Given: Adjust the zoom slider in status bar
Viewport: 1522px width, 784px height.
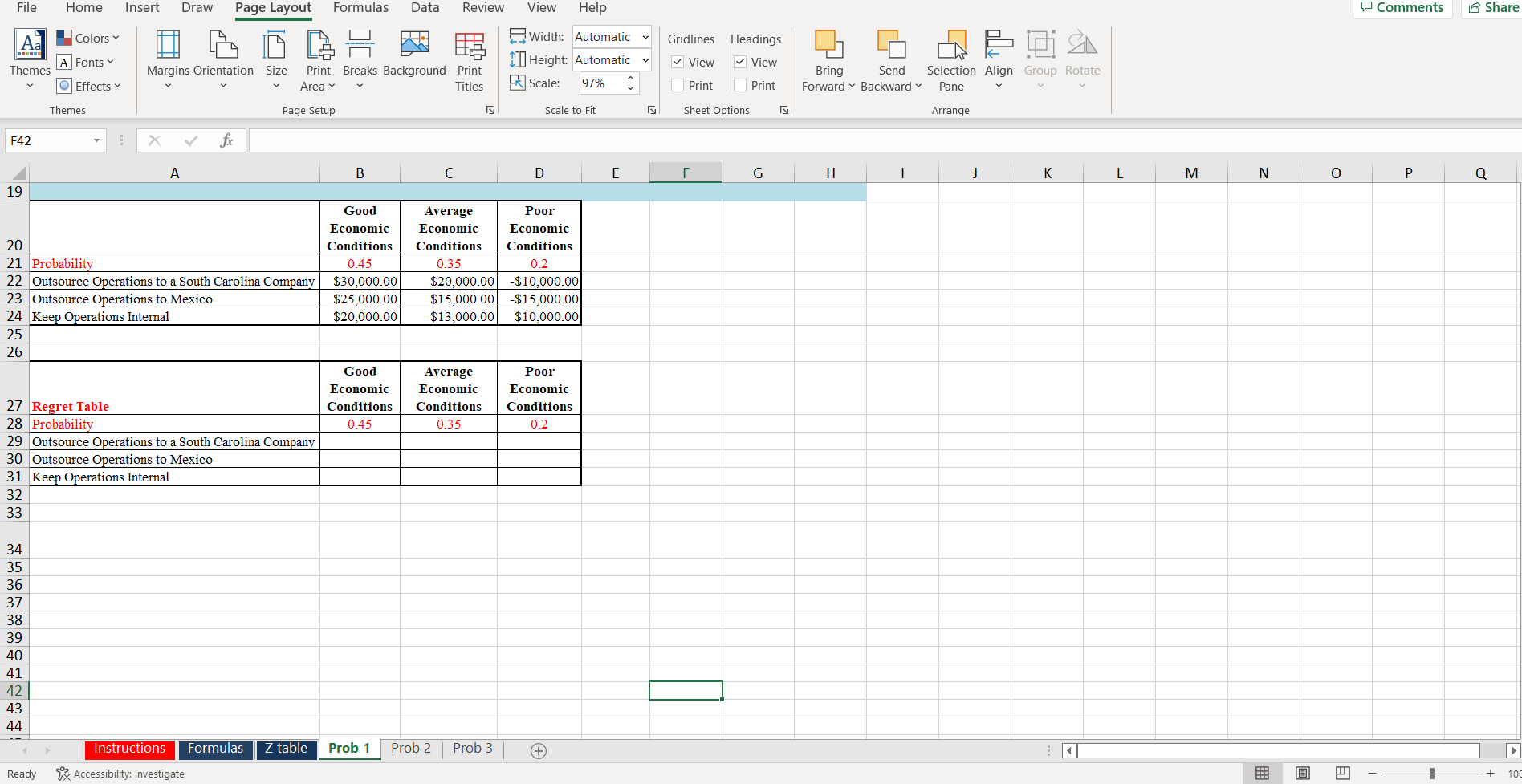Looking at the screenshot, I should tap(1431, 773).
